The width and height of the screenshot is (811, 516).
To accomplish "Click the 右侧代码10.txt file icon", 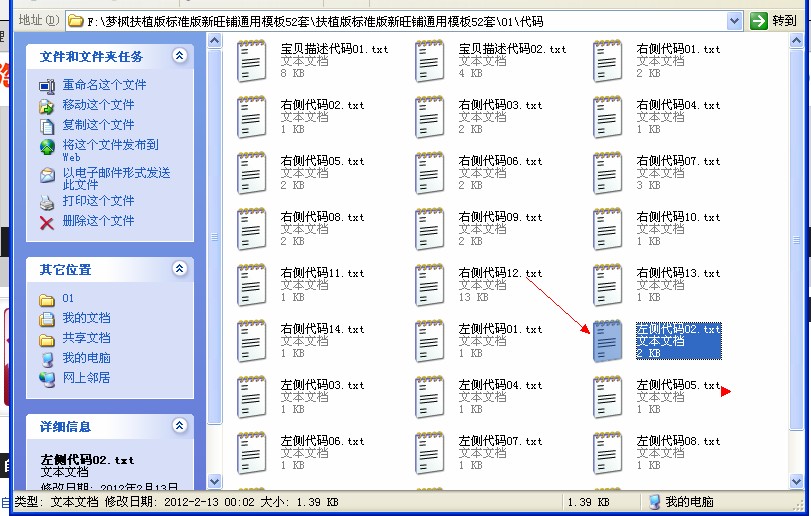I will click(x=608, y=229).
